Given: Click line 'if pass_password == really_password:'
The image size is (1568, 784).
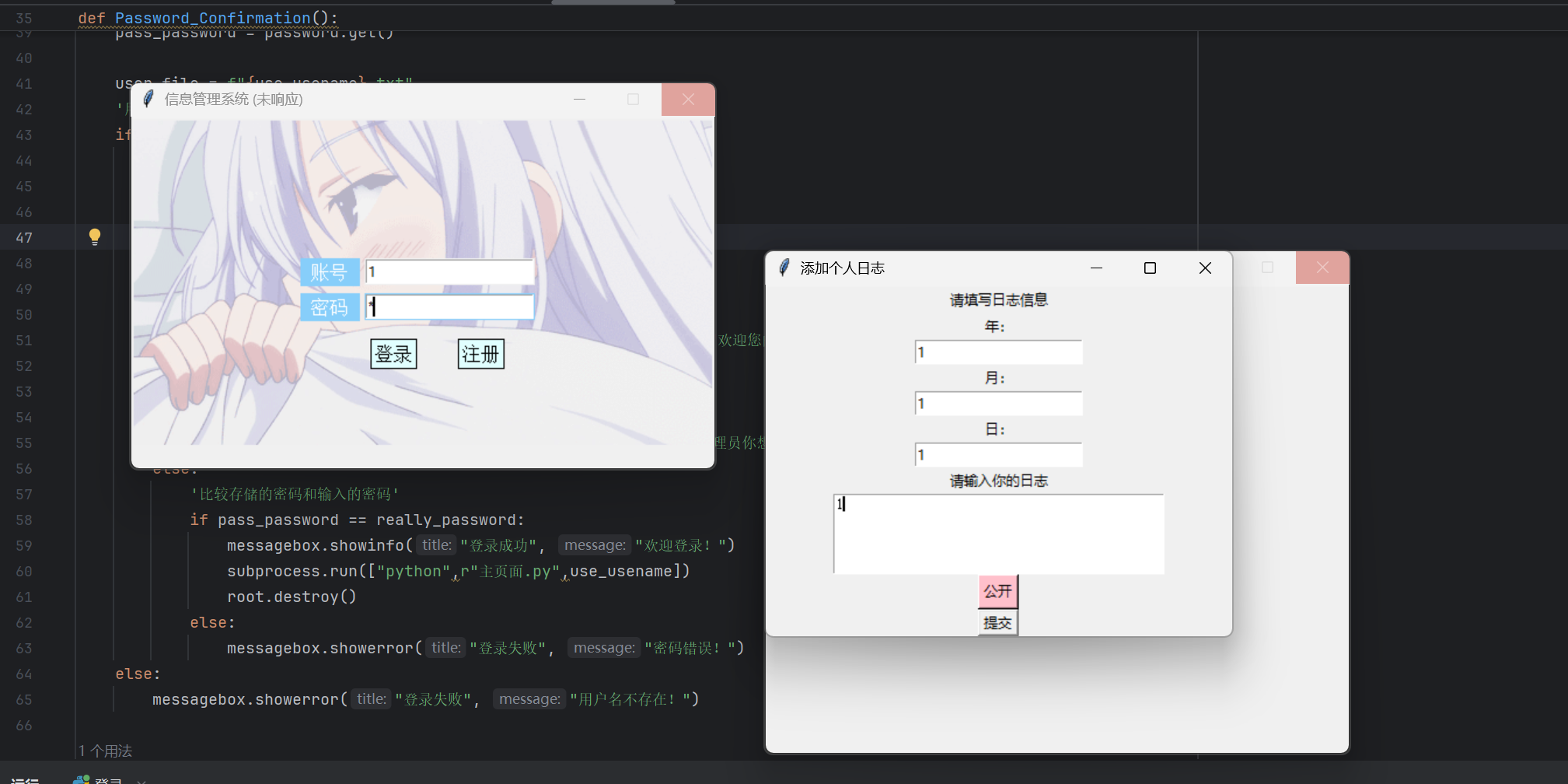Looking at the screenshot, I should click(x=357, y=520).
